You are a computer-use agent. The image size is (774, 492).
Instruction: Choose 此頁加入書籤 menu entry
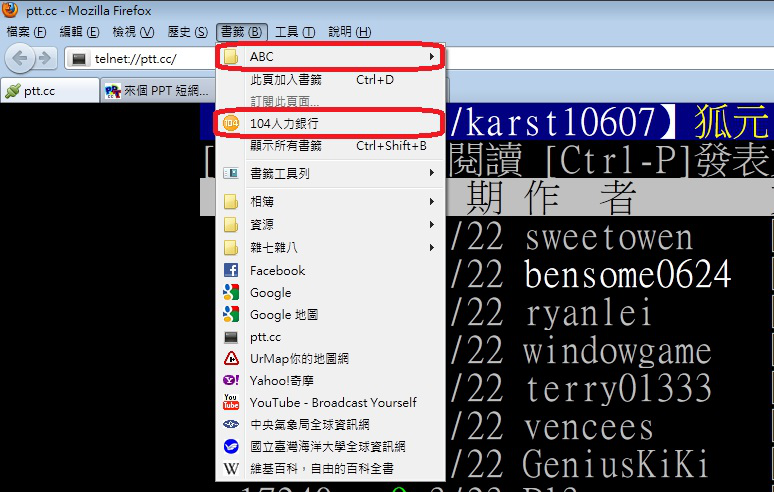[331, 80]
